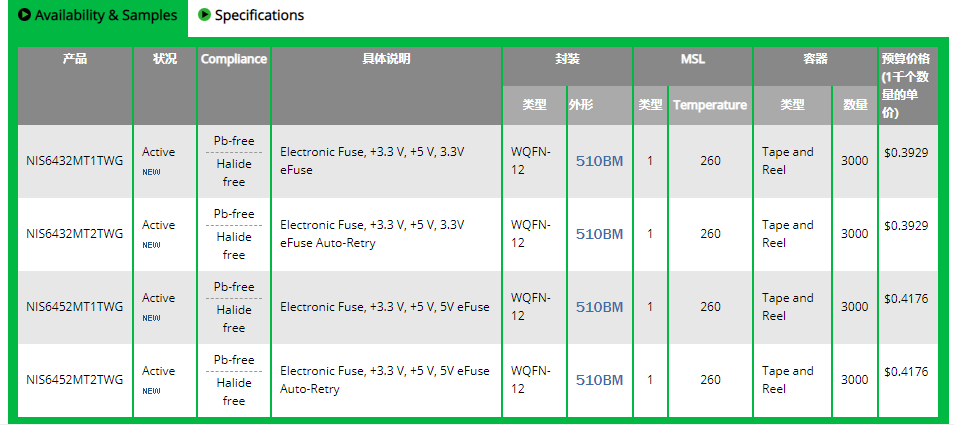Open 510BM package outline for NIS6452MT2TWG
The width and height of the screenshot is (954, 425).
pos(599,380)
